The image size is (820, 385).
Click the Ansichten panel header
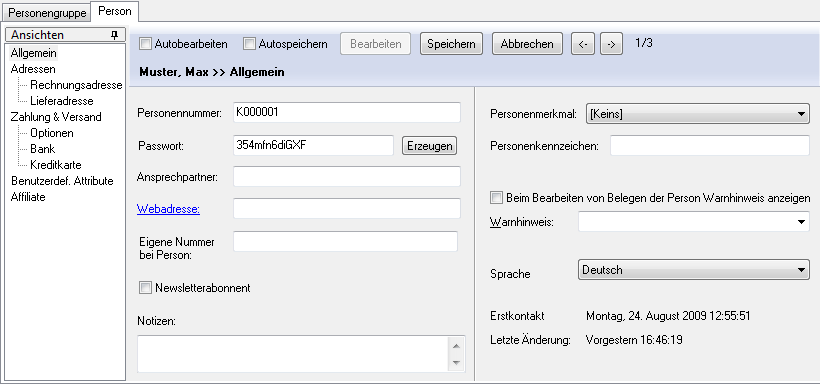click(x=65, y=35)
